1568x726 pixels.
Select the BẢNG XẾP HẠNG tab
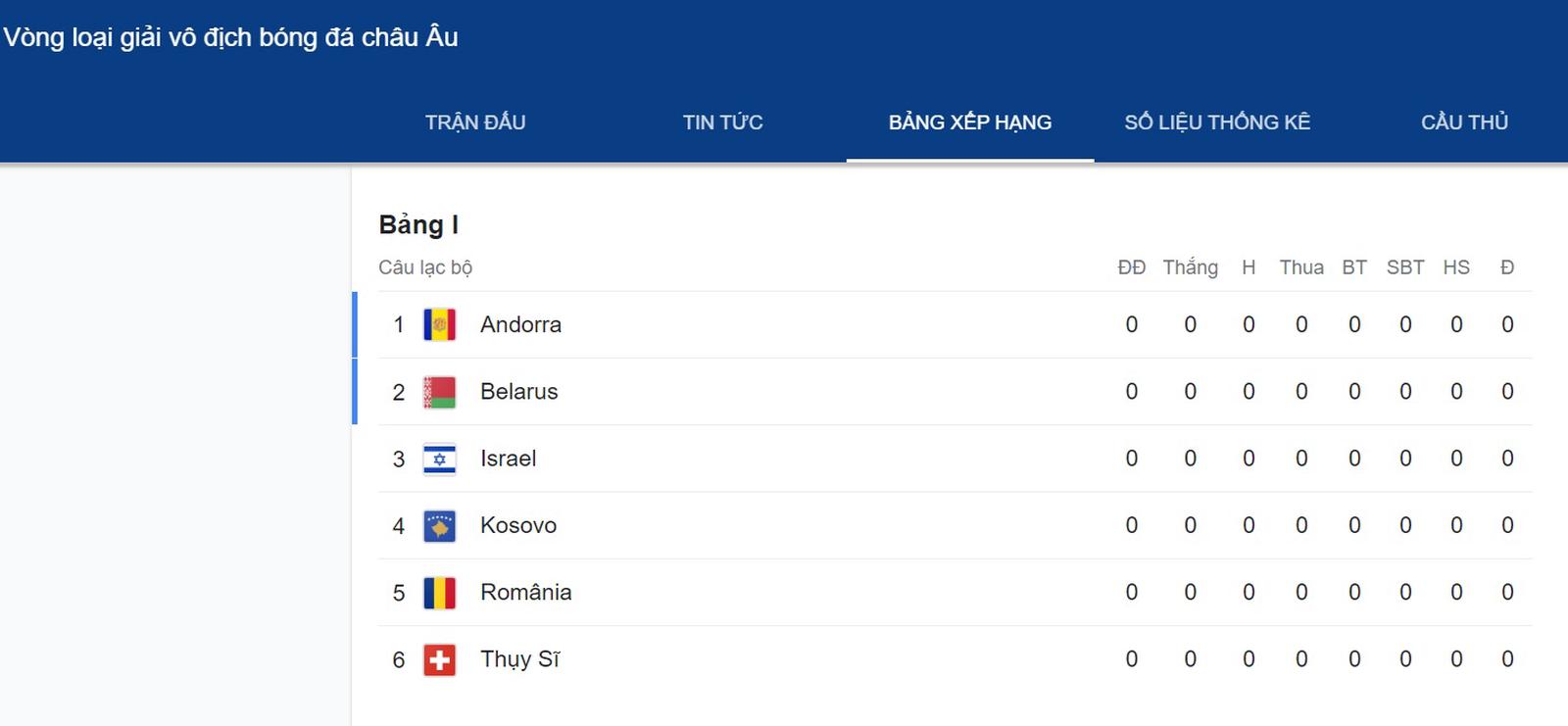point(969,122)
